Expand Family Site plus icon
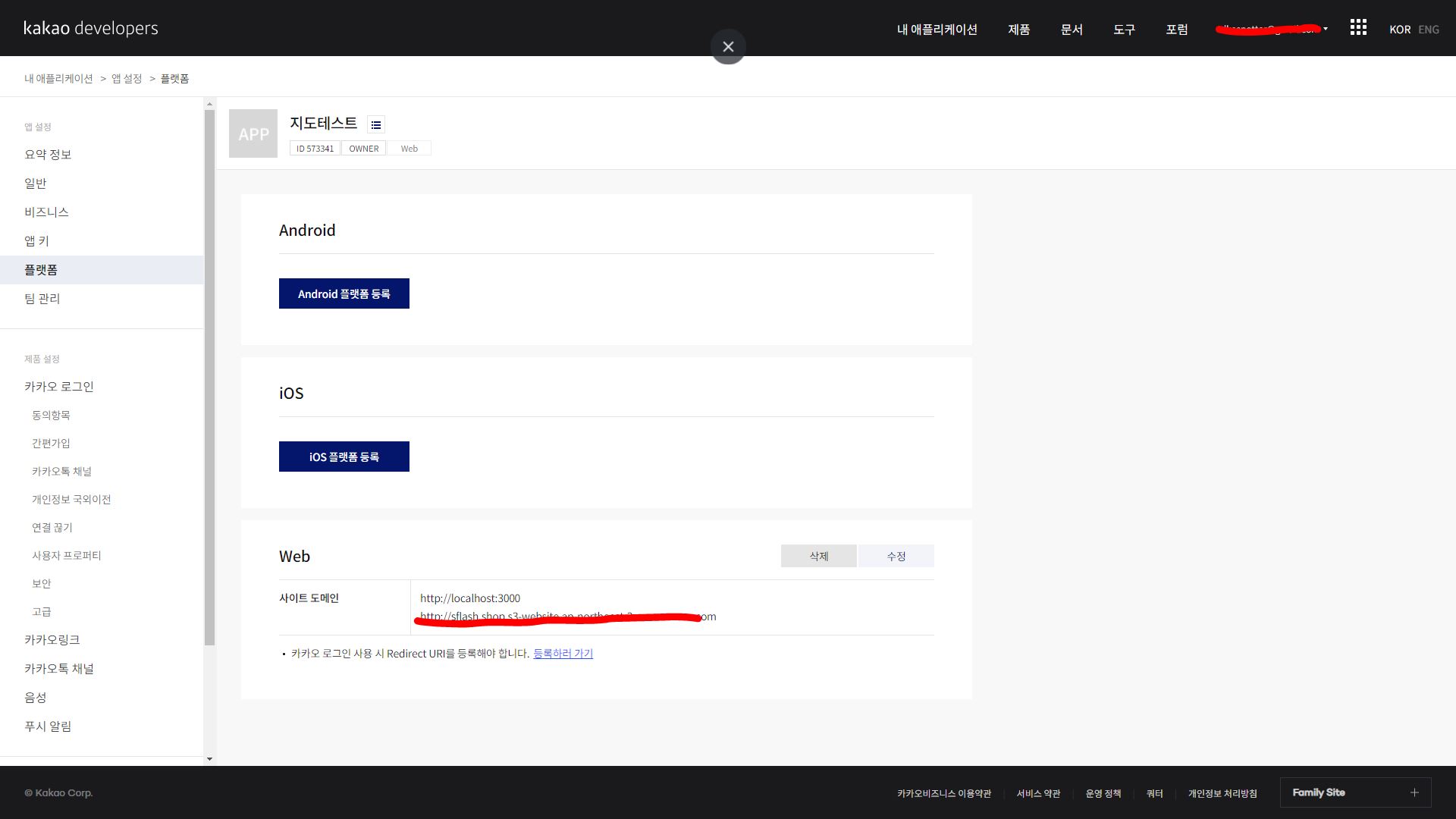The image size is (1456, 819). pyautogui.click(x=1414, y=792)
